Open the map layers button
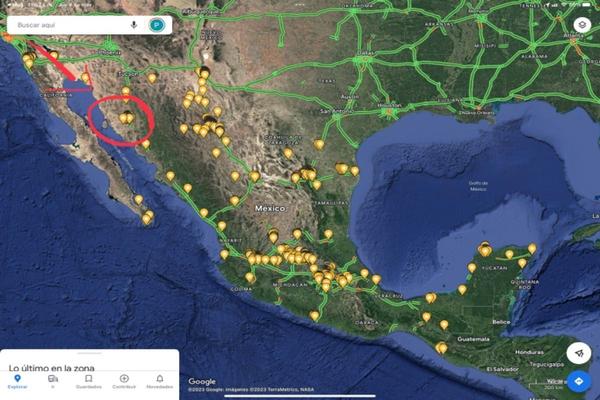600x400 pixels. 582,25
